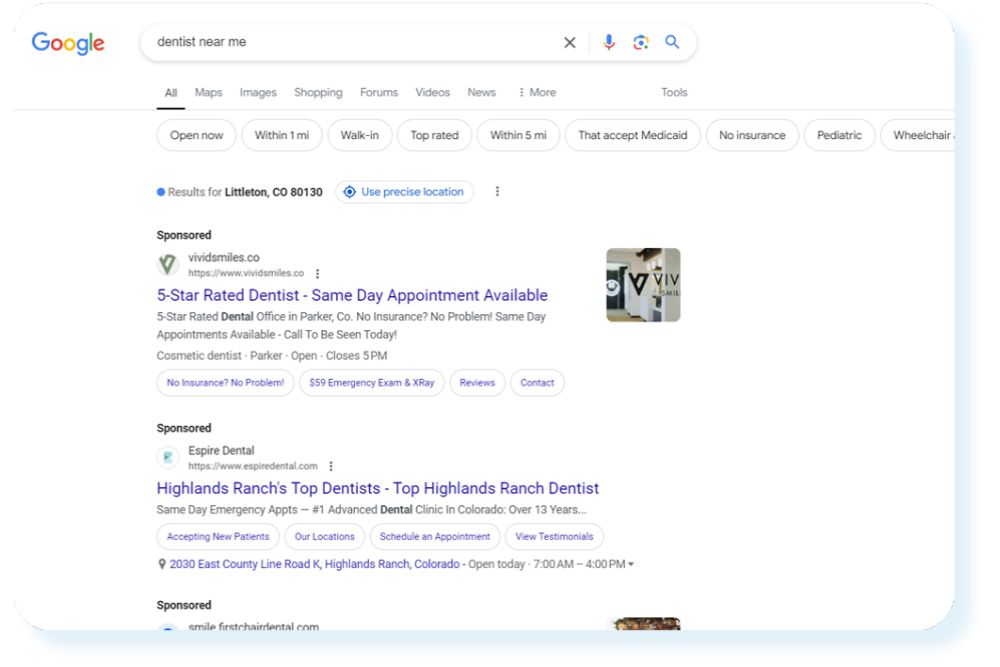This screenshot has height=667, width=1000.
Task: Open No Insurance? No Problem! sitelink
Action: pos(225,383)
